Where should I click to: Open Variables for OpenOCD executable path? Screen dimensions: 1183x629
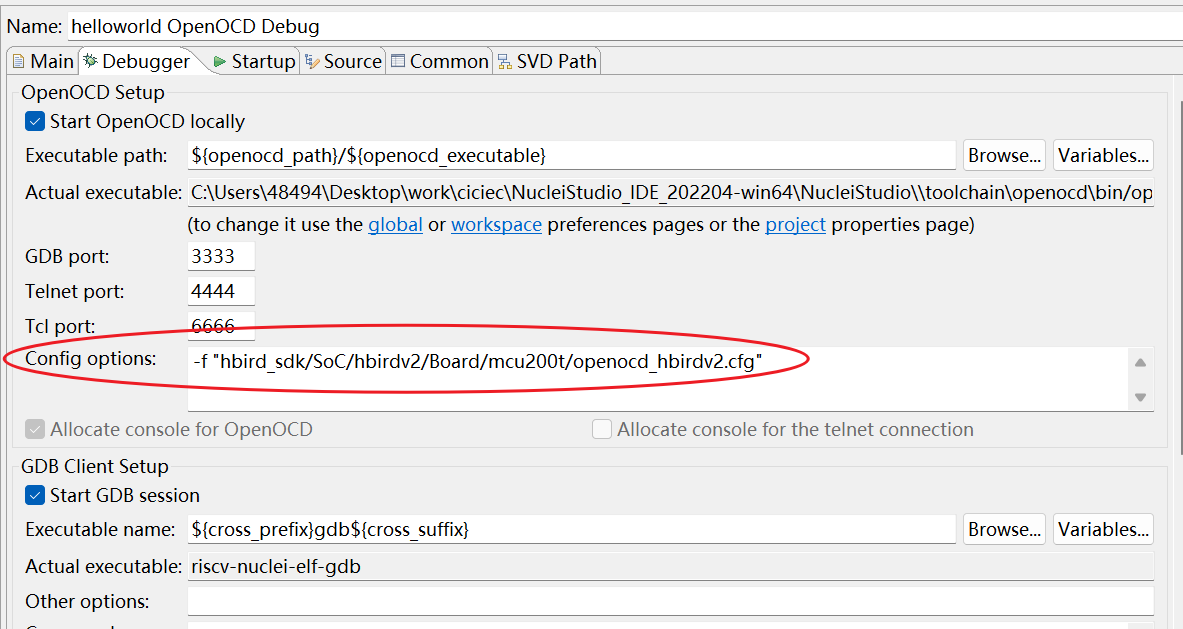(1103, 156)
